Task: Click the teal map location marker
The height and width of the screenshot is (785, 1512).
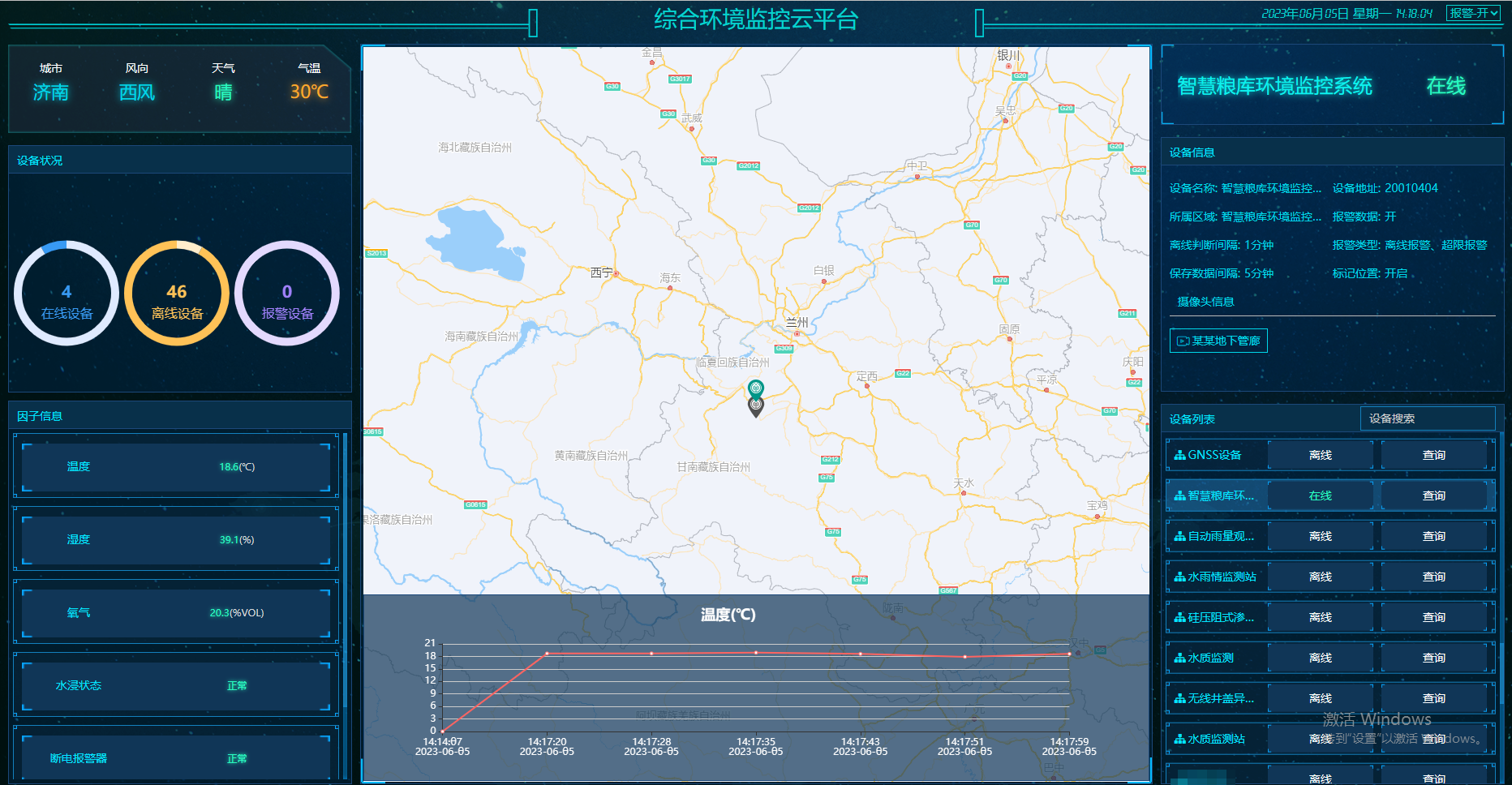Action: pyautogui.click(x=756, y=388)
